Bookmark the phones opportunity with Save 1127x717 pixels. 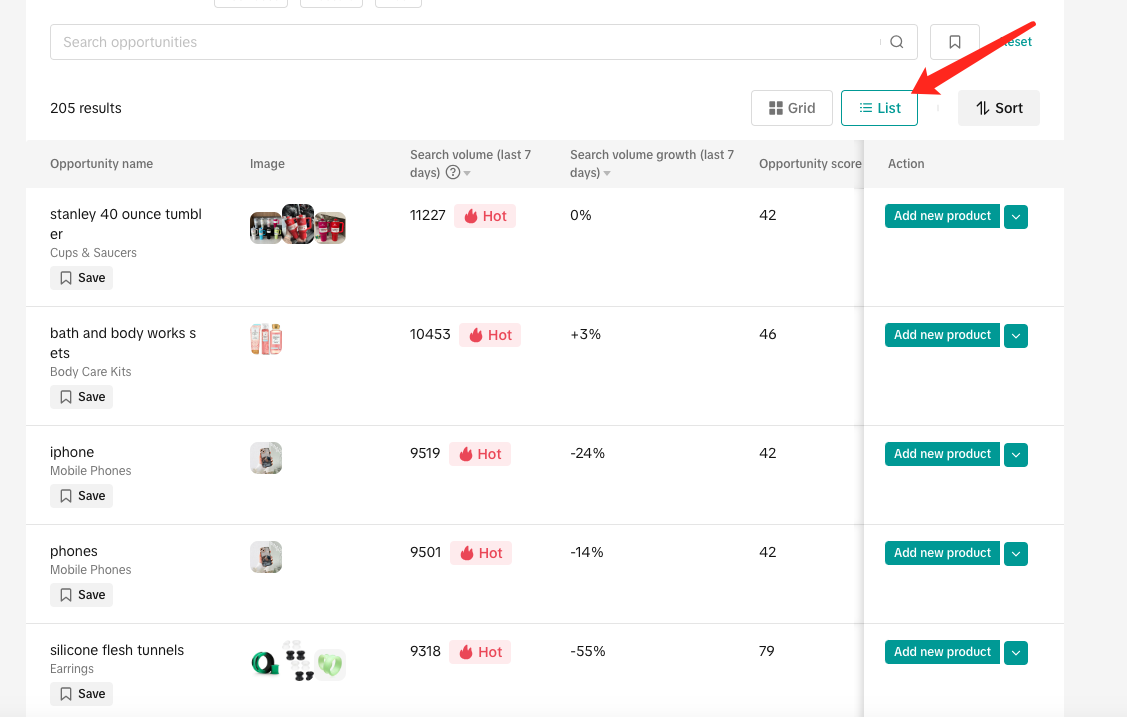82,595
